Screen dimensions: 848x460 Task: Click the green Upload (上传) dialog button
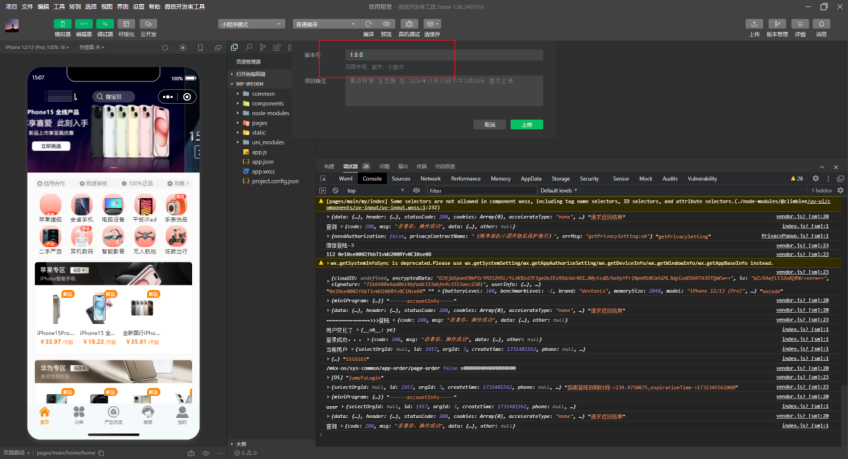coord(527,124)
